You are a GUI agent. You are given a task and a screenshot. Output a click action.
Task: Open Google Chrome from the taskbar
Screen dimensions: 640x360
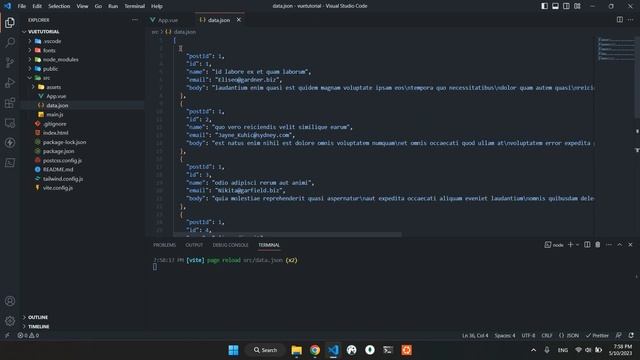315,350
